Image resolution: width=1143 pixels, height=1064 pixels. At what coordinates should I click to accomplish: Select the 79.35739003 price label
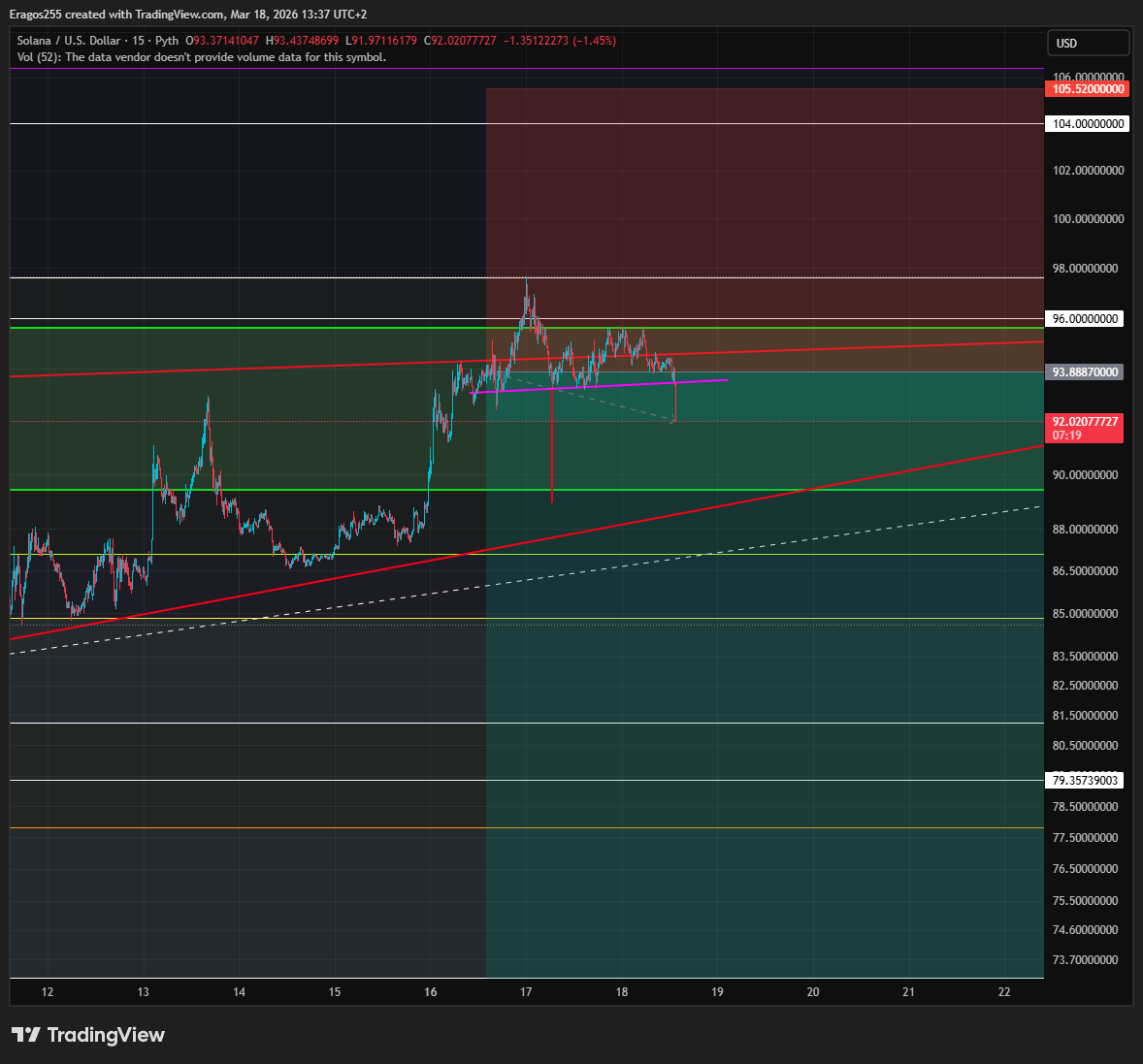1085,780
